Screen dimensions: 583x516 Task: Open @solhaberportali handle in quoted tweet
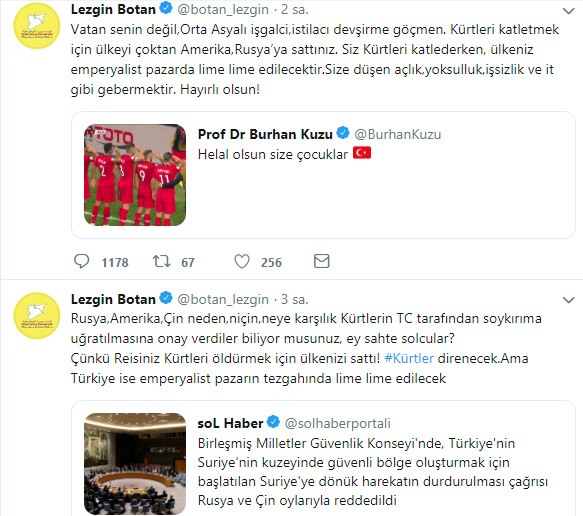pos(338,423)
